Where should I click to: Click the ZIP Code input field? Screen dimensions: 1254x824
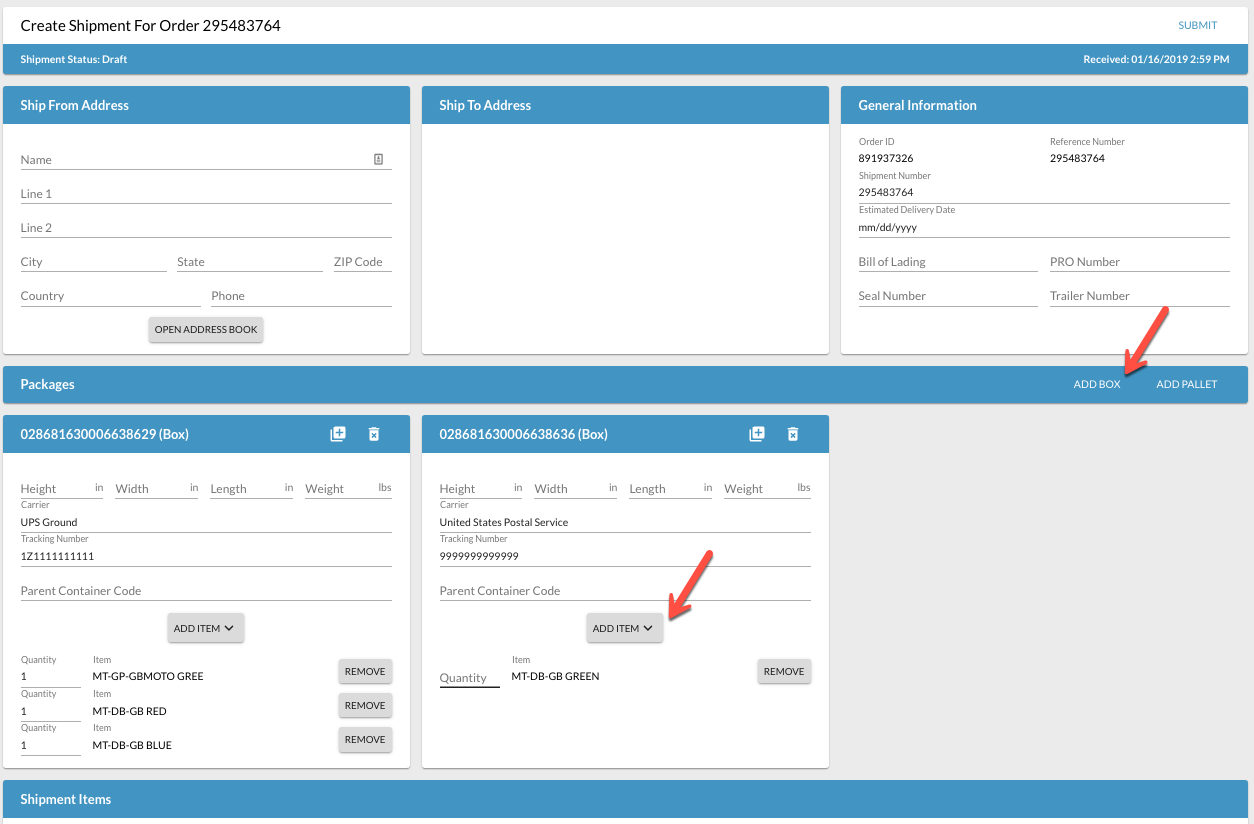coord(362,262)
